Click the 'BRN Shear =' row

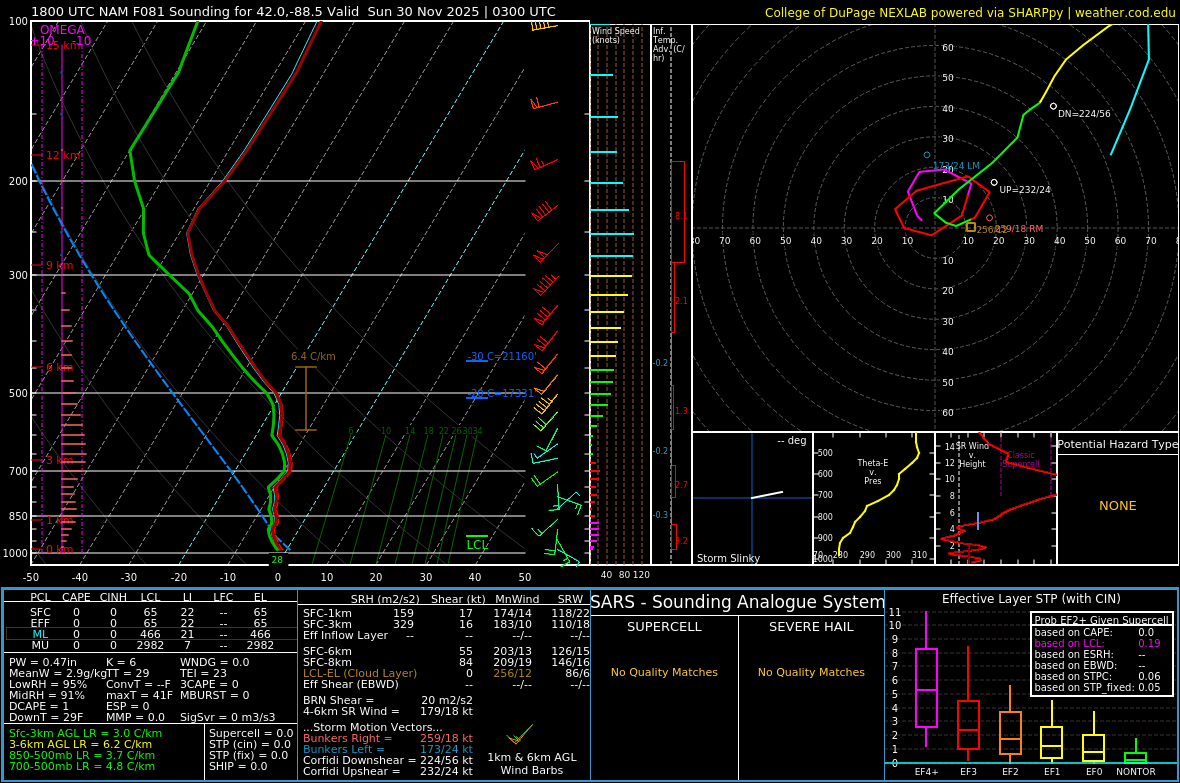click(388, 700)
